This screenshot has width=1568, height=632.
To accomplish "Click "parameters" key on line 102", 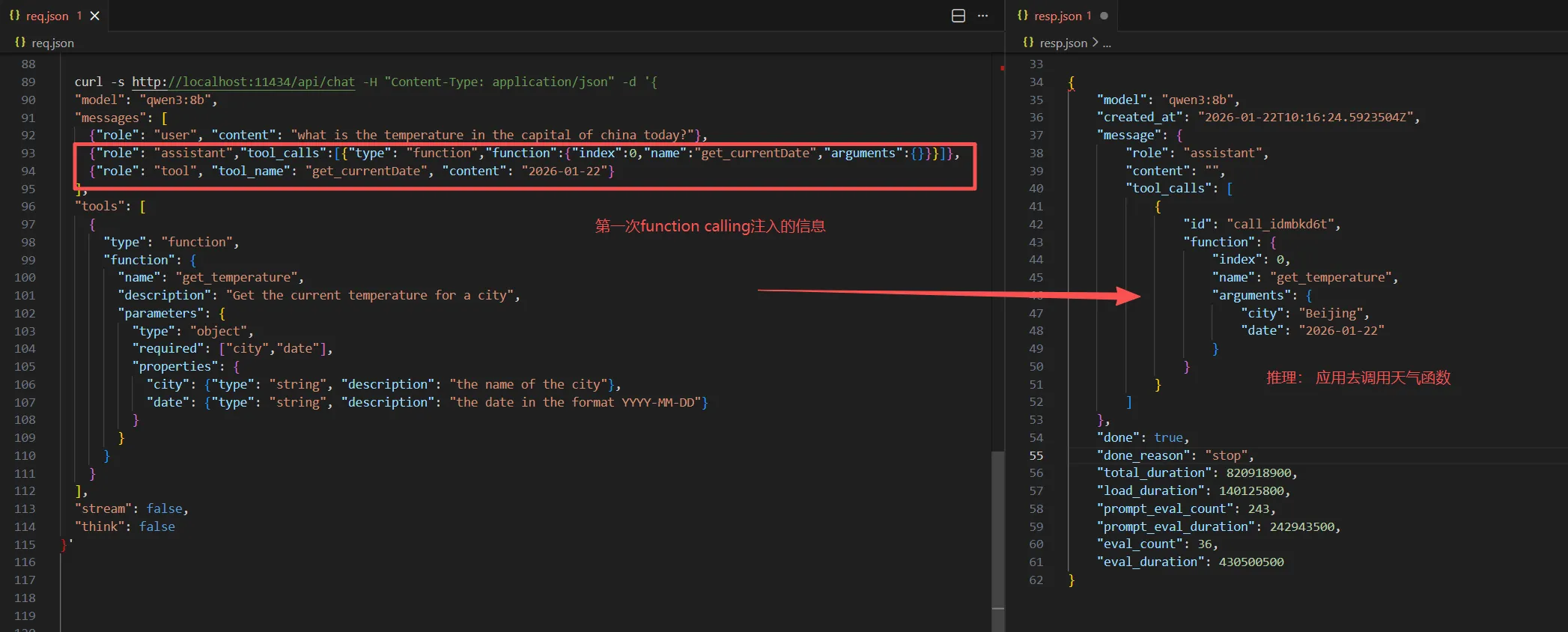I will 160,313.
